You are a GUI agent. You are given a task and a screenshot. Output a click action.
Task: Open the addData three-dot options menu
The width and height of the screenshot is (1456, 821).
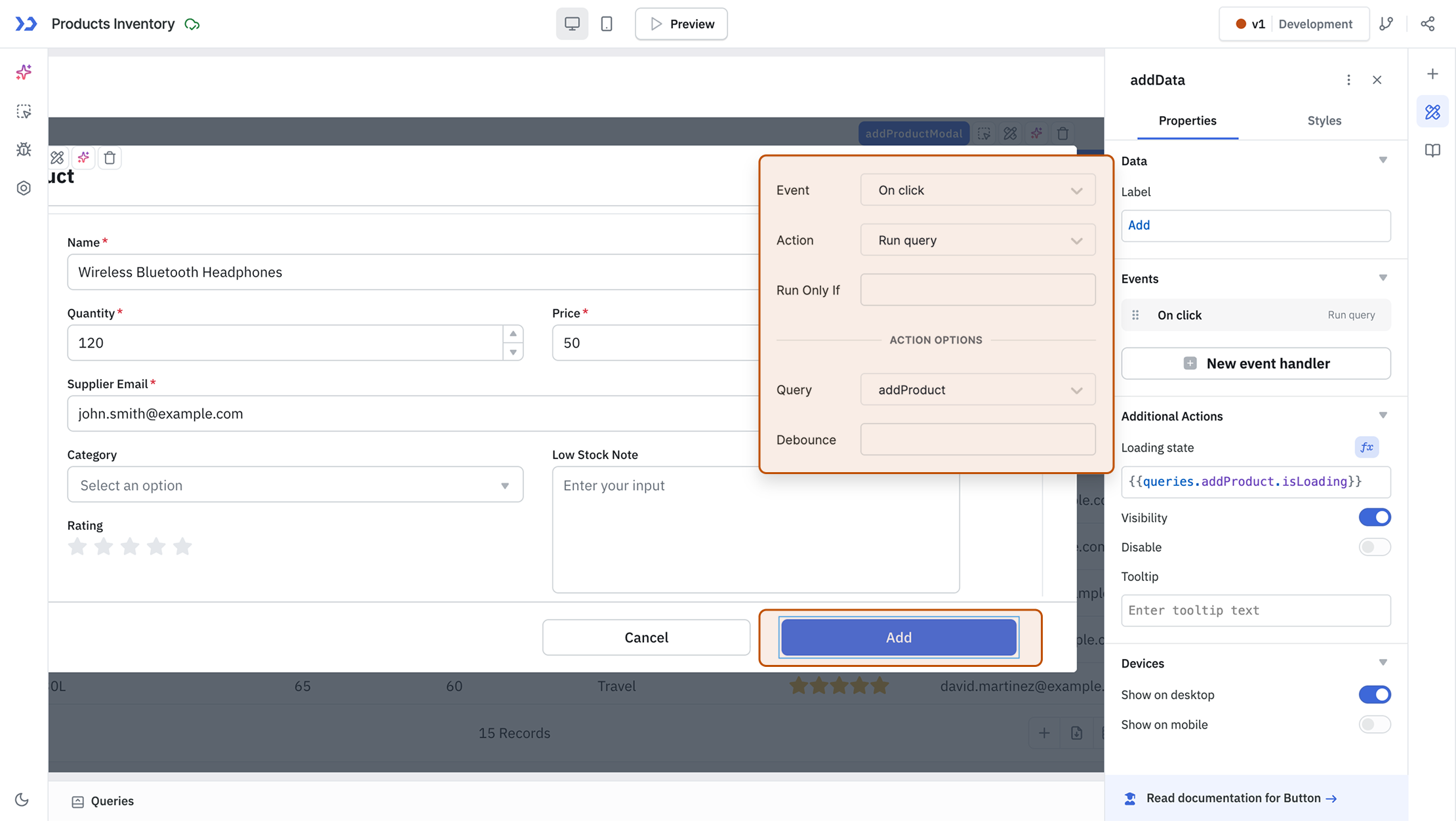[1348, 80]
